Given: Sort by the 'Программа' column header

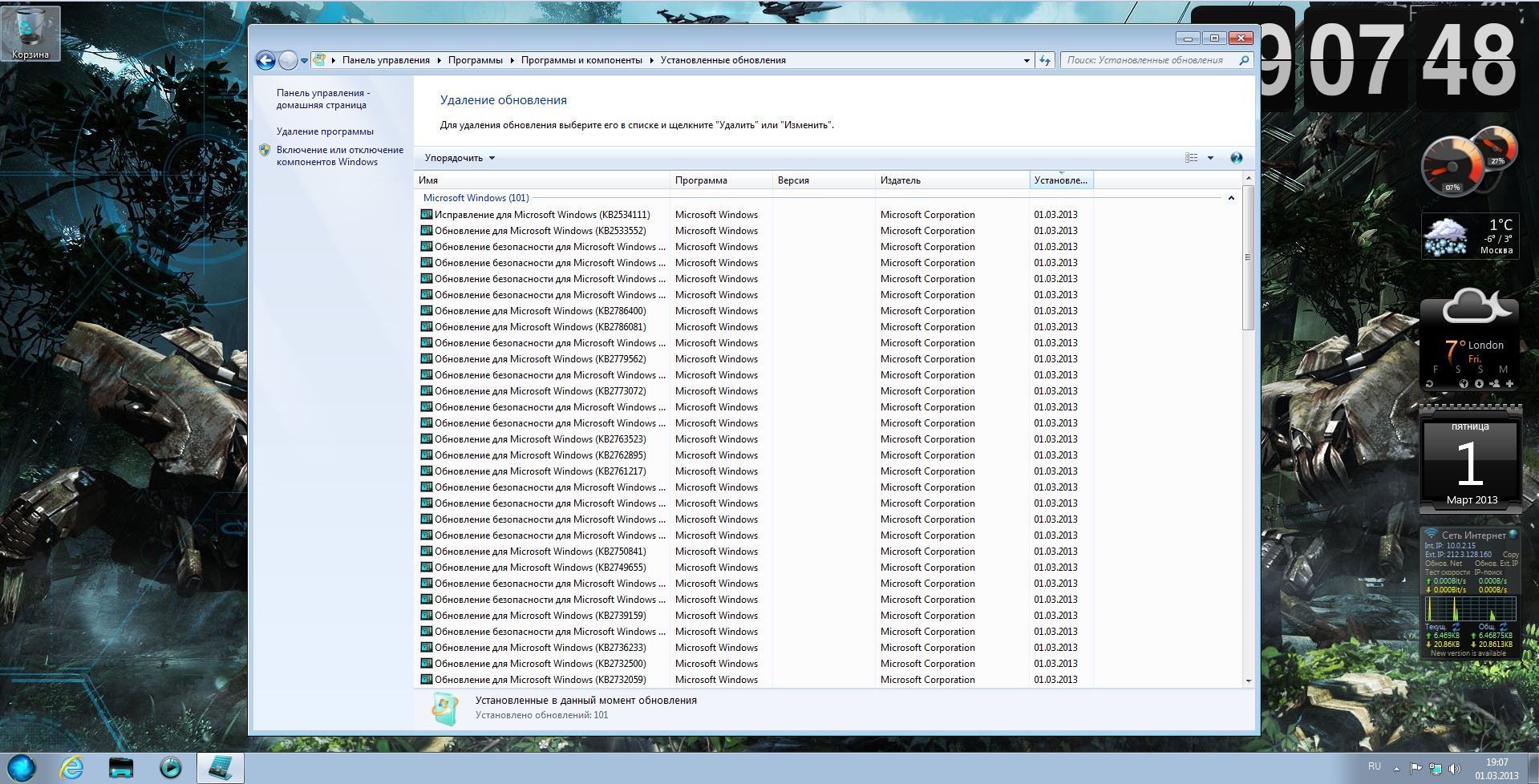Looking at the screenshot, I should point(721,180).
